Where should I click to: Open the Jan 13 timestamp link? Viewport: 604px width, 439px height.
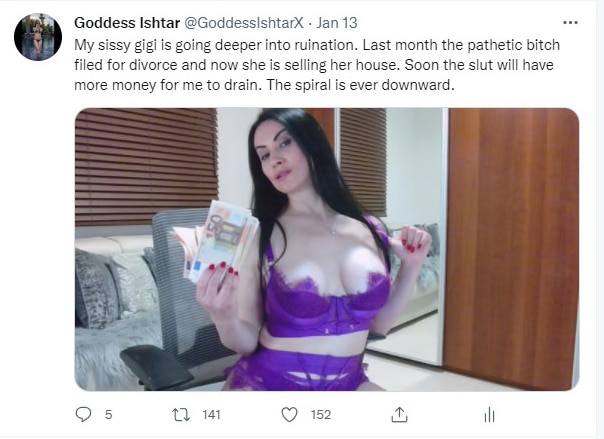(337, 23)
